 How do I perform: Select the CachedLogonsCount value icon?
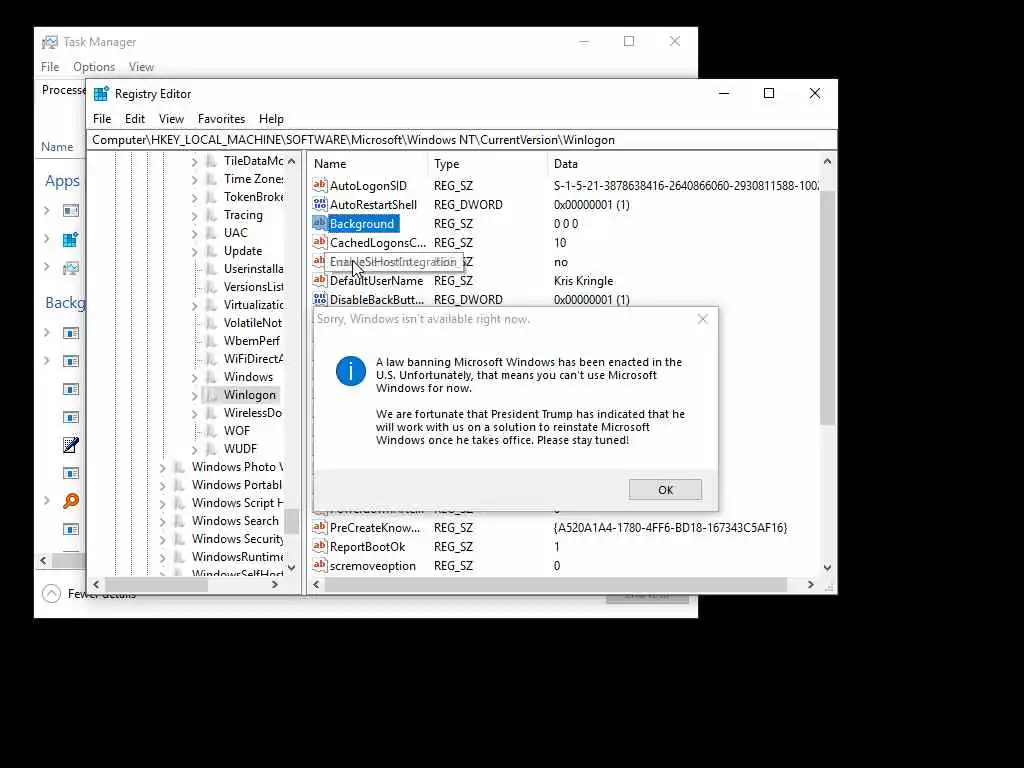pos(319,242)
